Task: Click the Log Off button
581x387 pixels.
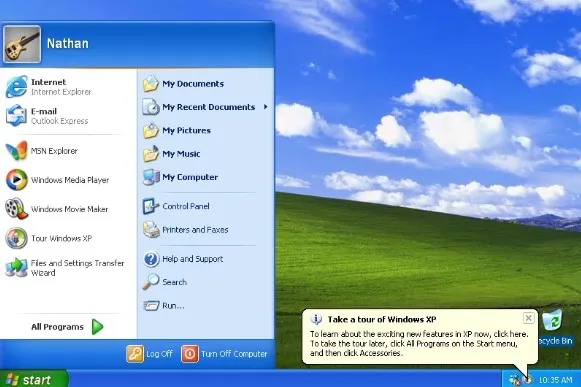Action: point(150,354)
